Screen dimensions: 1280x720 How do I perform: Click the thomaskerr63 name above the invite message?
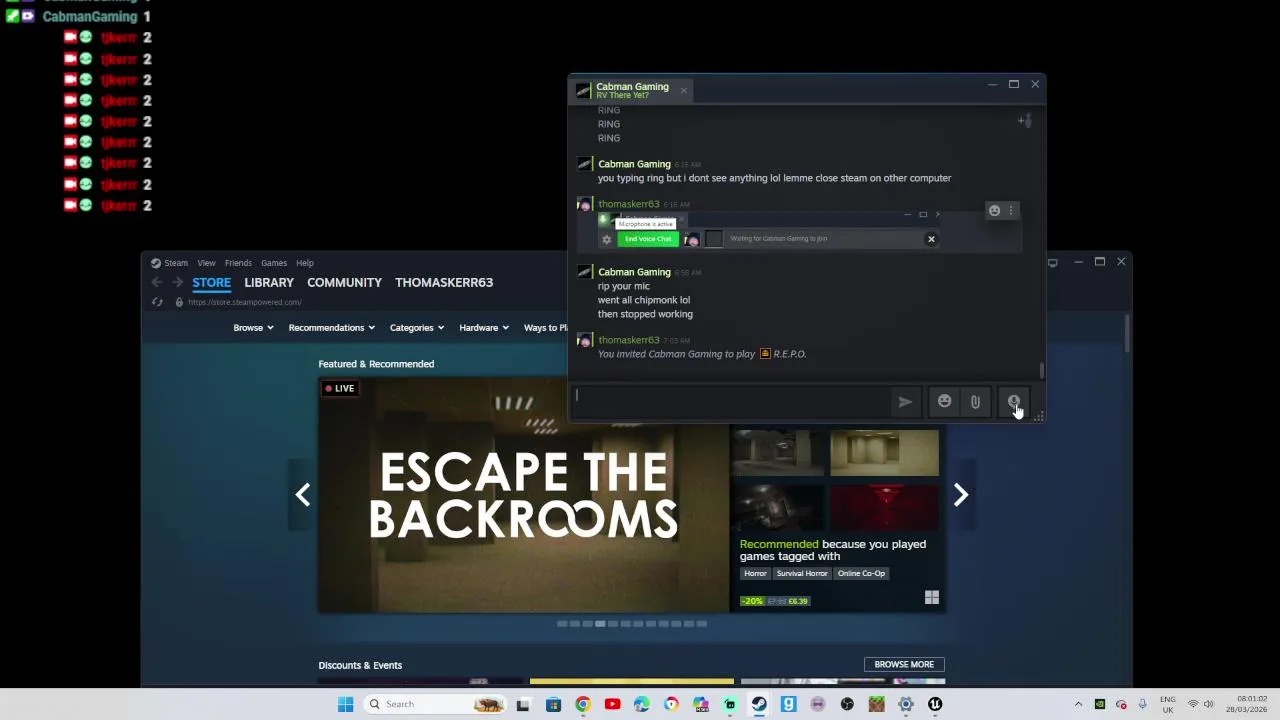click(x=629, y=340)
